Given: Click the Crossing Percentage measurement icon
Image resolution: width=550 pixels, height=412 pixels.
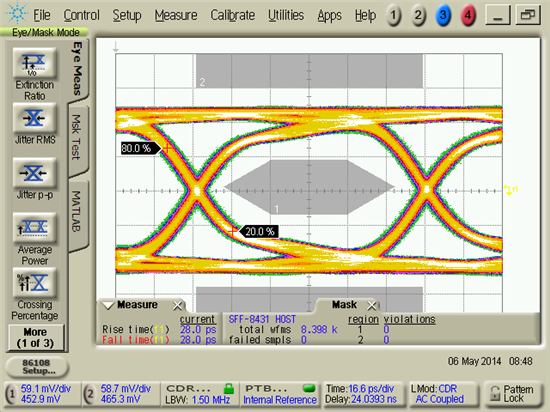Looking at the screenshot, I should click(34, 283).
